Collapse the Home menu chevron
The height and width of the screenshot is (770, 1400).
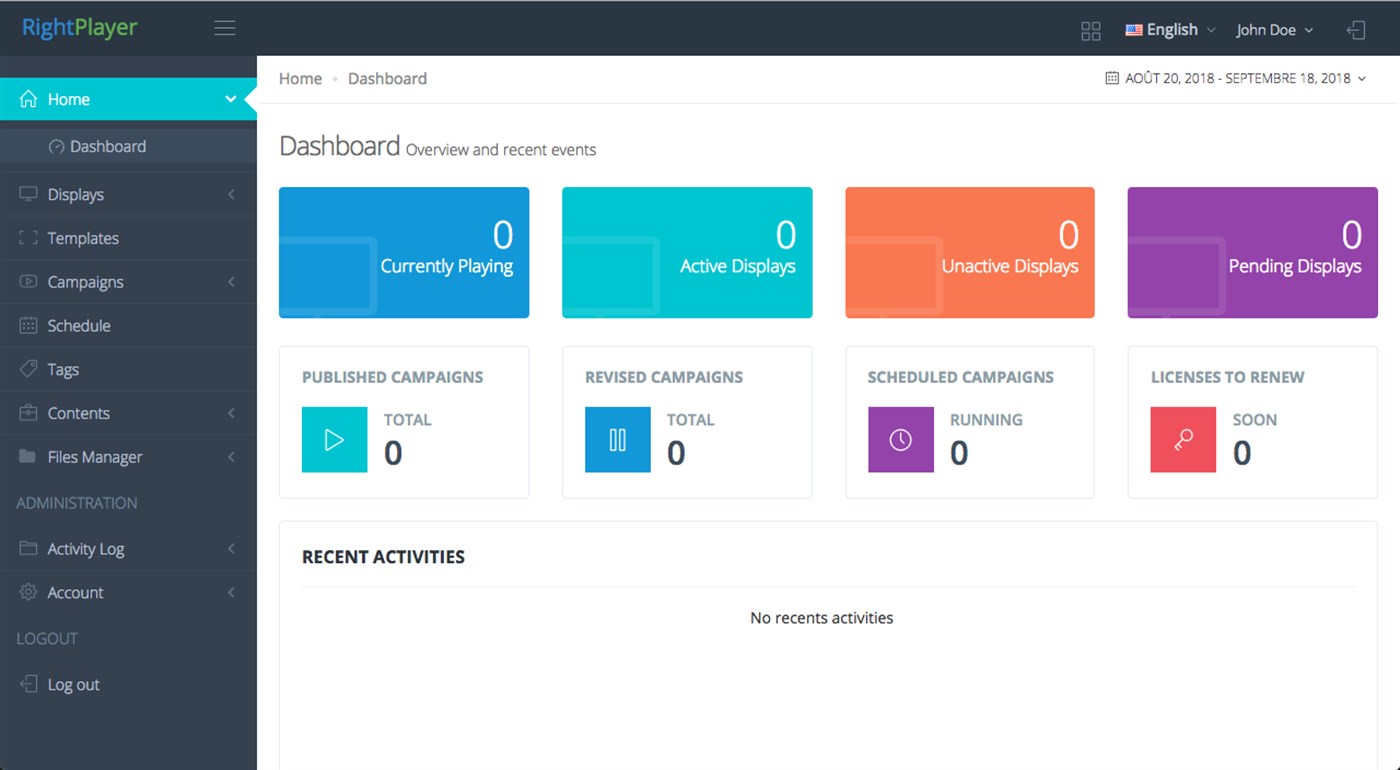click(231, 99)
